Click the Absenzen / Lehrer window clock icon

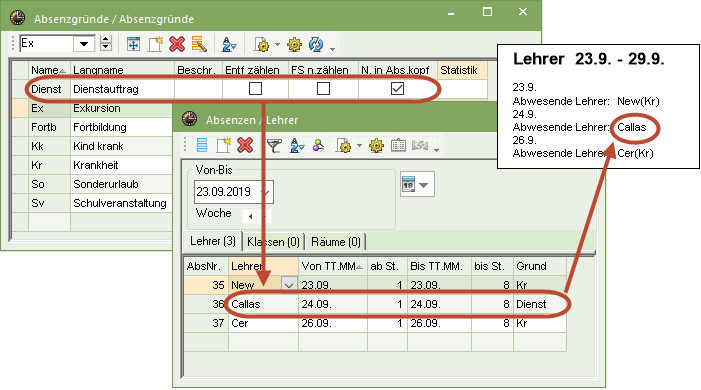pos(190,119)
